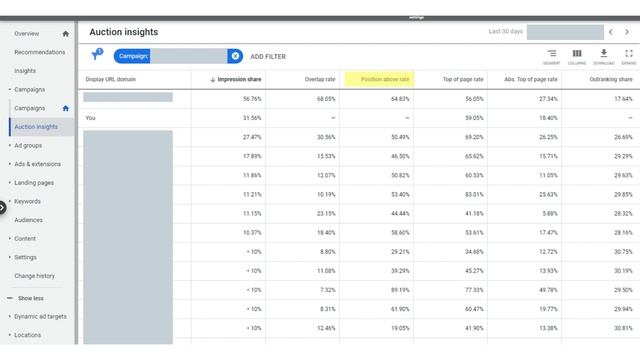Click the filter funnel icon
Viewport: 640px width, 360px height.
pos(97,55)
